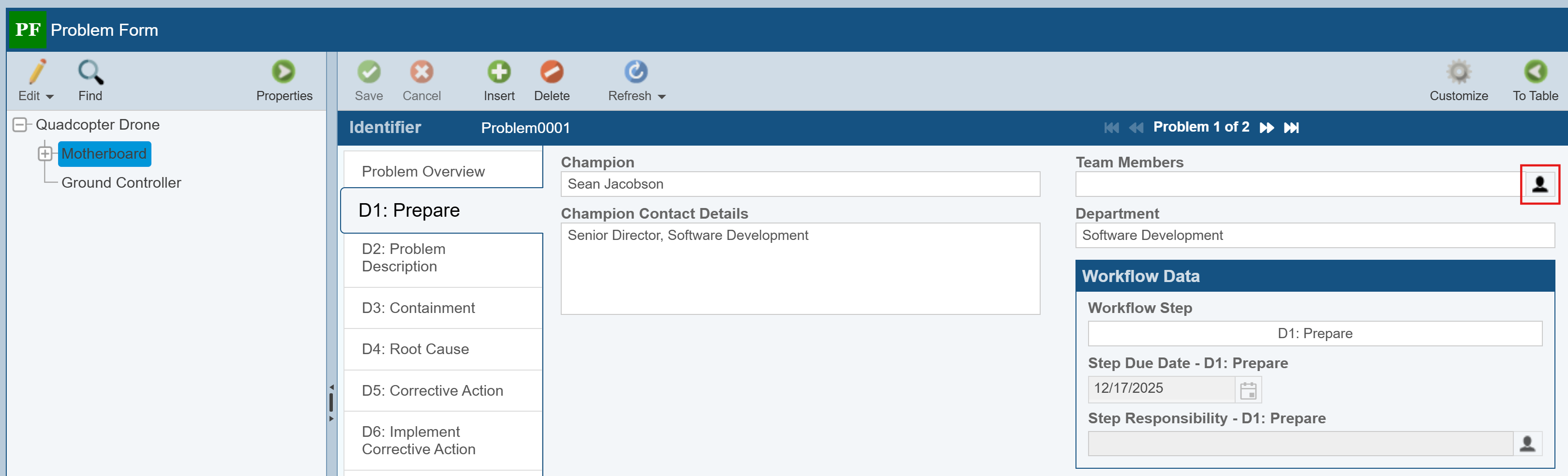Viewport: 1568px width, 476px height.
Task: Switch to the Problem Overview tab
Action: coord(423,172)
